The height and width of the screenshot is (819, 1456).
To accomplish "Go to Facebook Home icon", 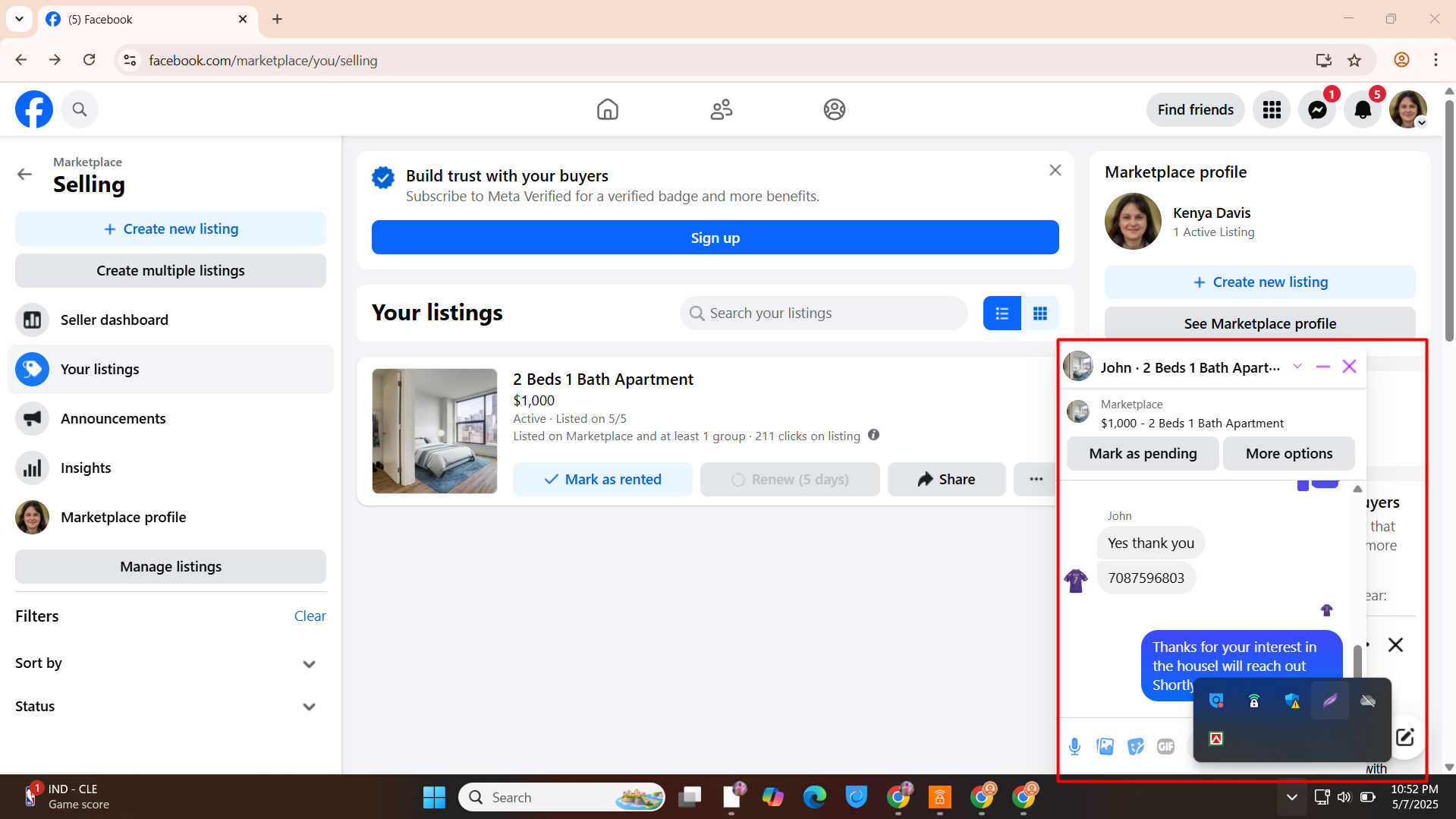I will point(608,109).
